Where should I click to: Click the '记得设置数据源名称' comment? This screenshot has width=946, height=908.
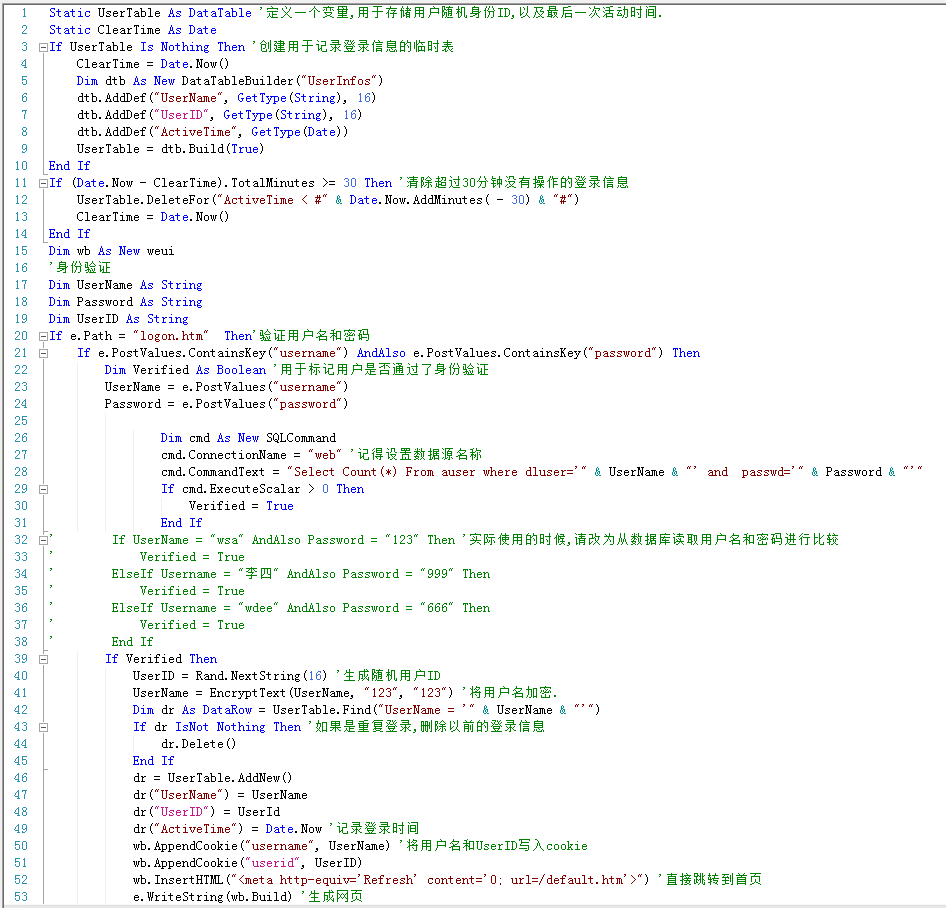[416, 454]
